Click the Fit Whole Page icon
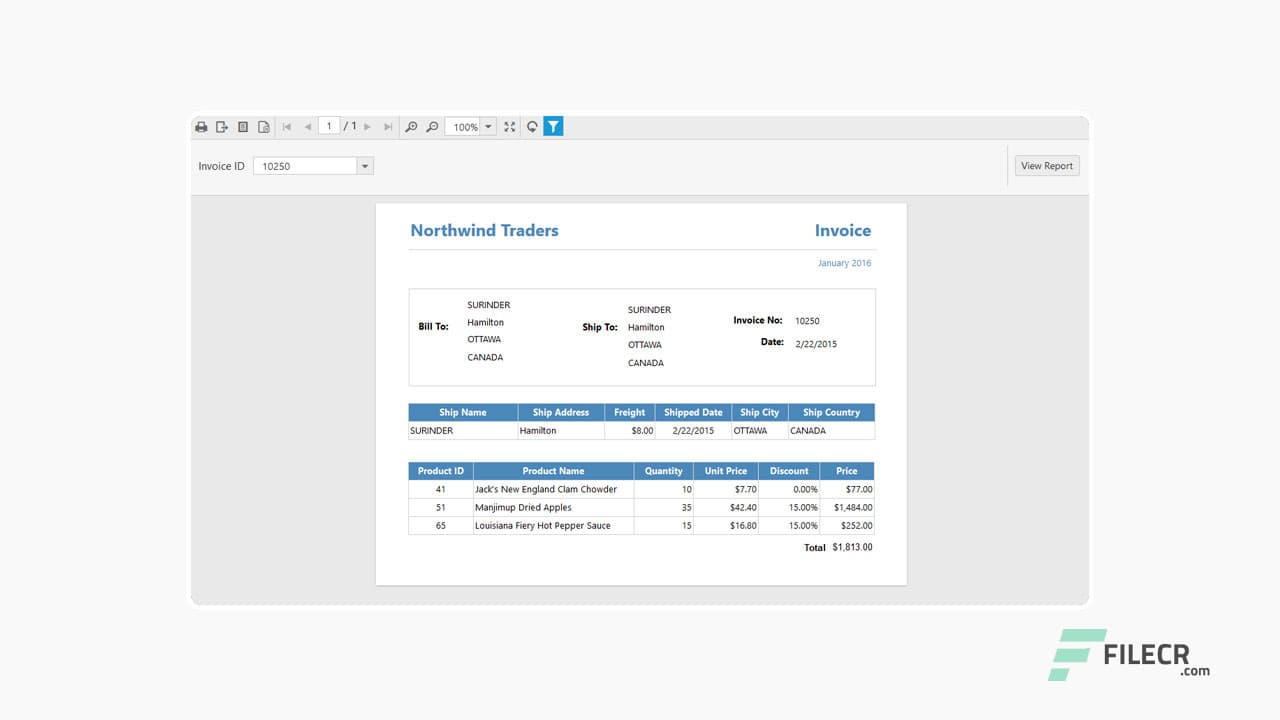 pos(509,127)
